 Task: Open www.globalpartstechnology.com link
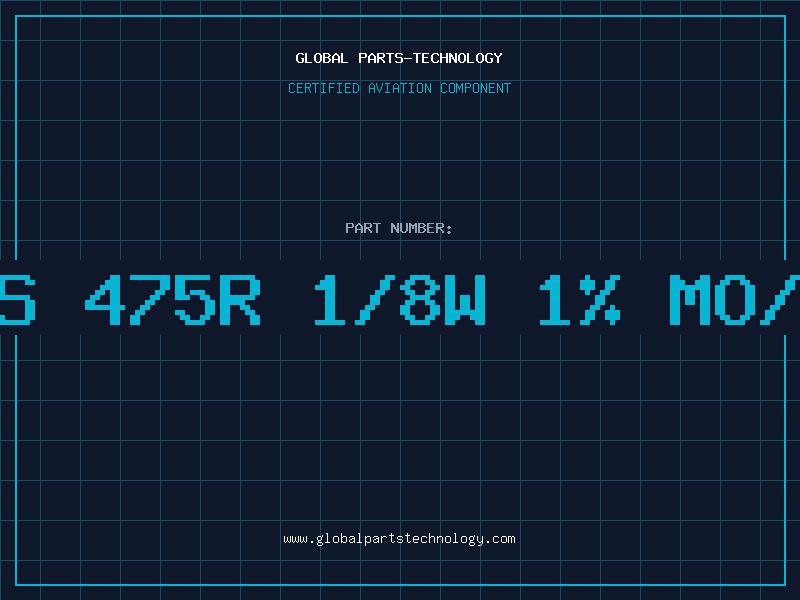tap(399, 539)
